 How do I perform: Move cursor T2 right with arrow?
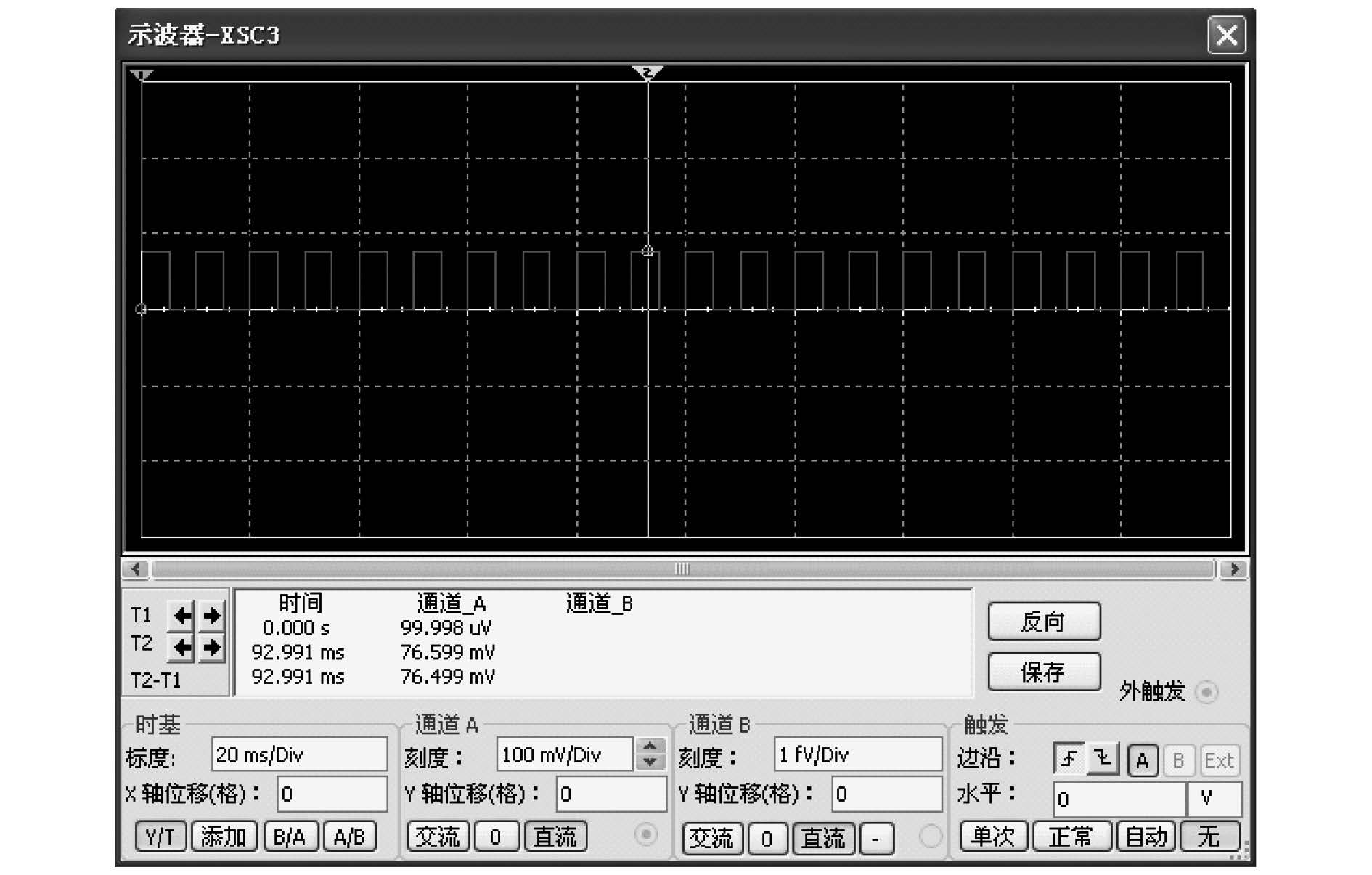coord(211,647)
